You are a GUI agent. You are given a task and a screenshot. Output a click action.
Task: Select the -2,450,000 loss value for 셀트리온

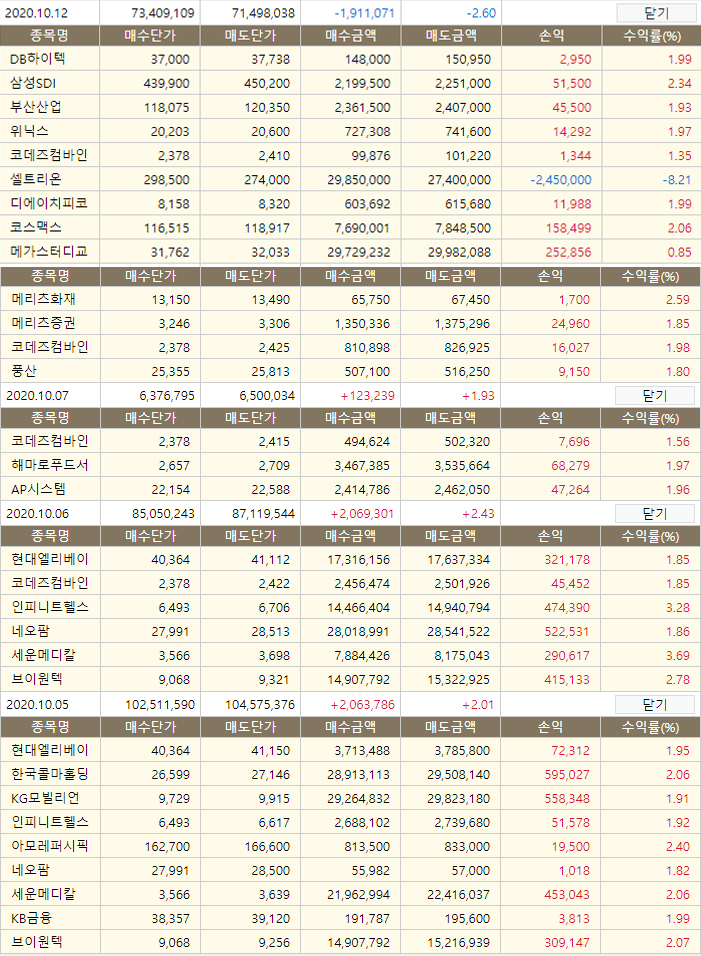coord(561,180)
